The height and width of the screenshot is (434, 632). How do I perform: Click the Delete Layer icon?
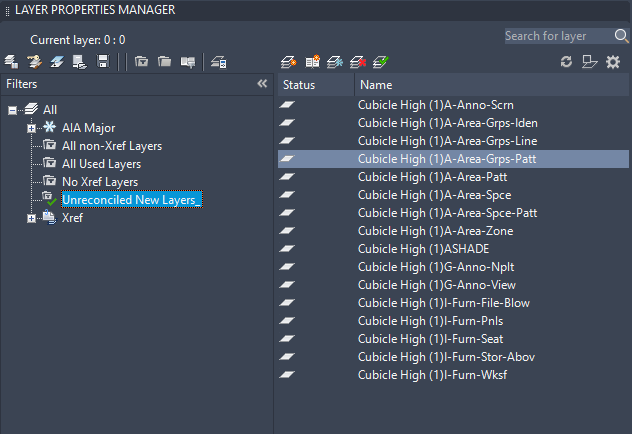358,62
